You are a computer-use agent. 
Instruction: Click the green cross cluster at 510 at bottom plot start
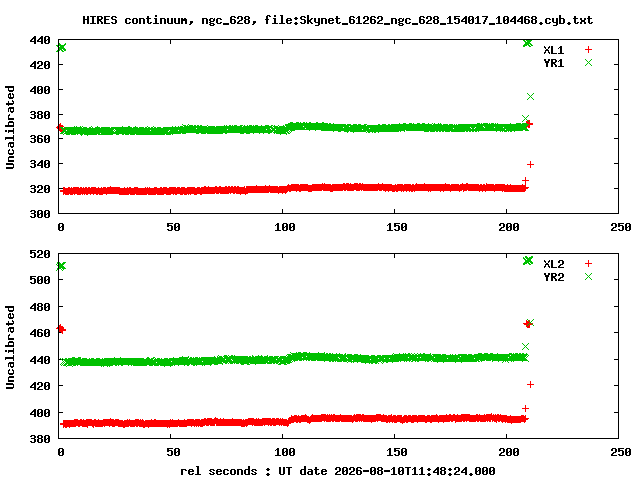click(61, 266)
